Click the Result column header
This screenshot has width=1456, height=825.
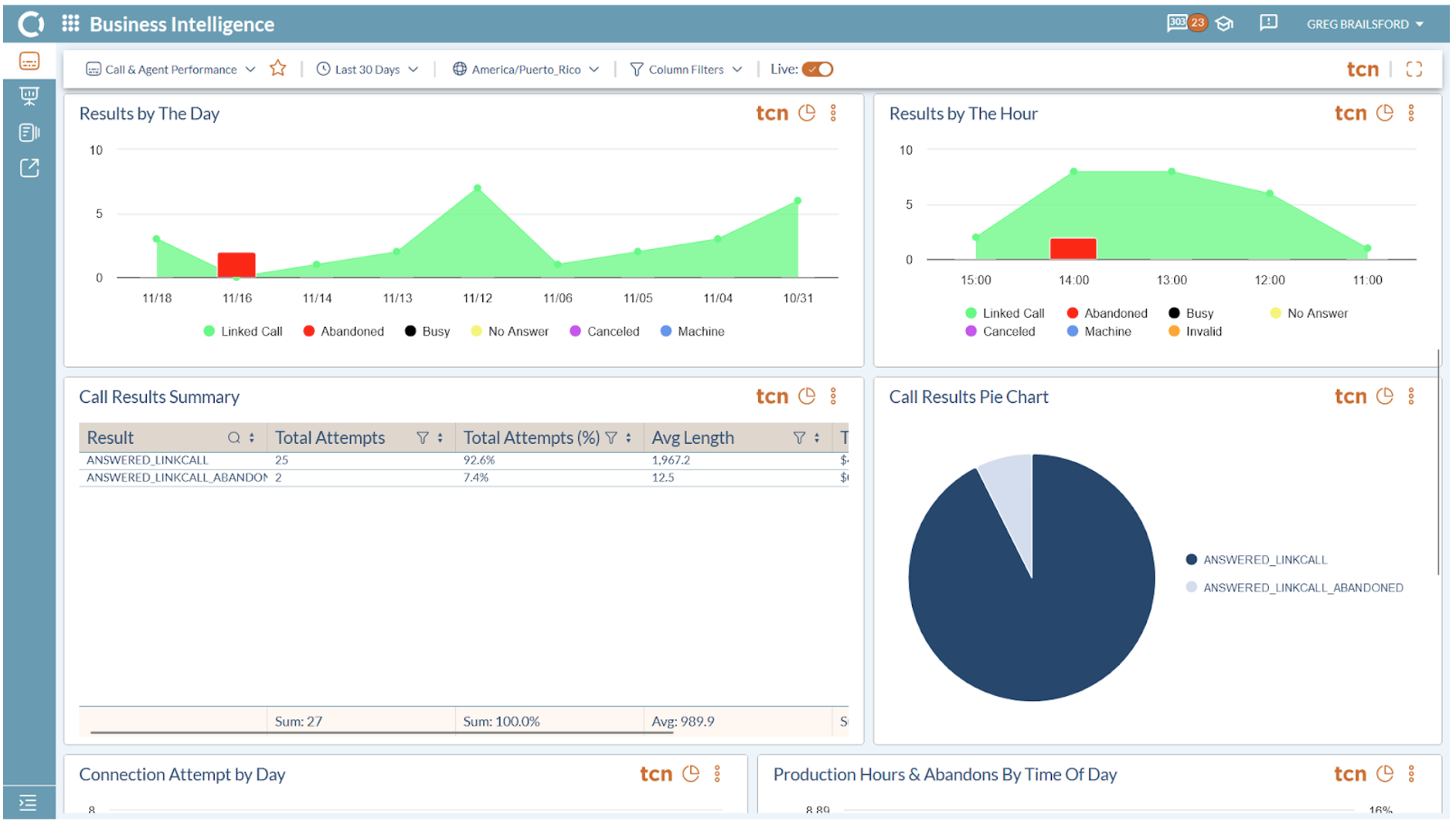click(x=111, y=438)
